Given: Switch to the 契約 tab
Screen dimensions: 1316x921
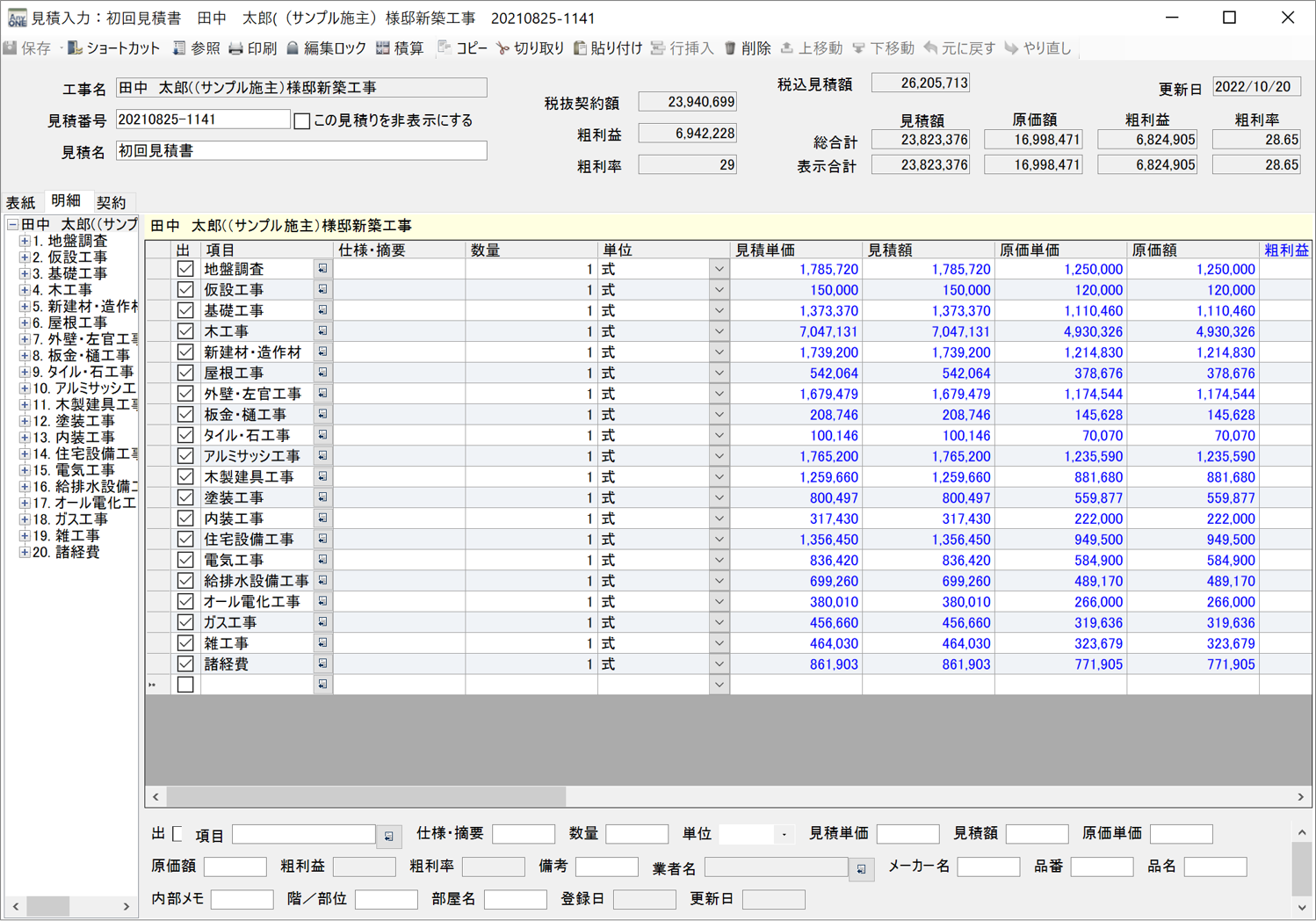Looking at the screenshot, I should click(x=112, y=202).
